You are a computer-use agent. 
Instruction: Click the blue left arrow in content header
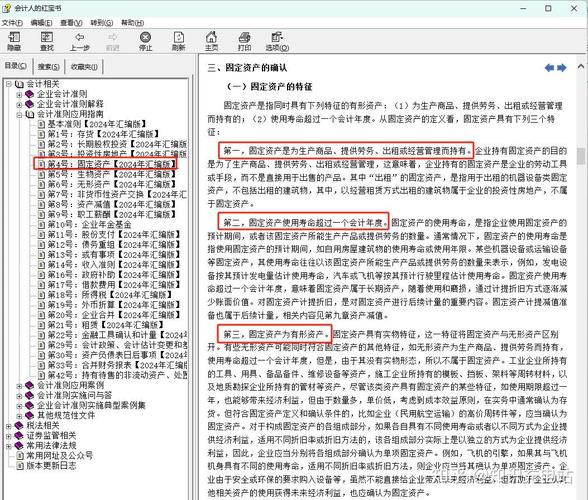549,68
